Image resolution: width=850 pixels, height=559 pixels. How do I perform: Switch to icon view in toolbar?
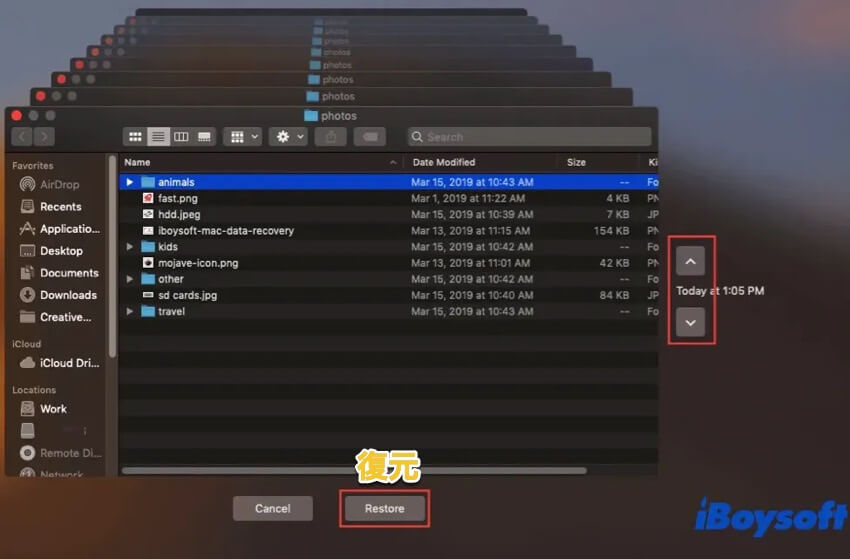pos(135,136)
